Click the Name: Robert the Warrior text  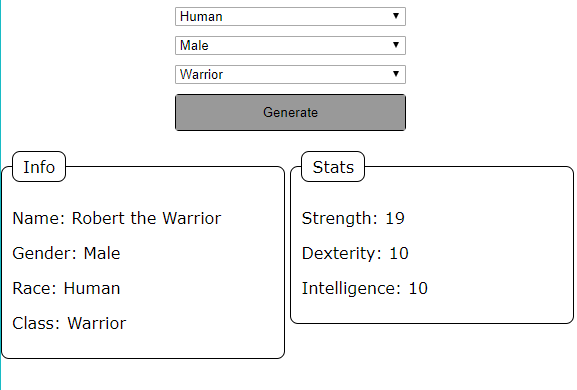point(117,218)
